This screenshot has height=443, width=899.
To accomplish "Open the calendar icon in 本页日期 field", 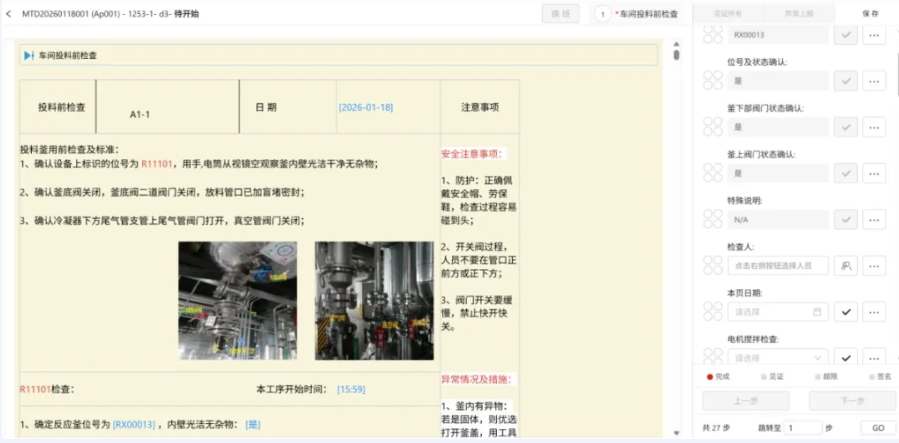I will coord(817,312).
